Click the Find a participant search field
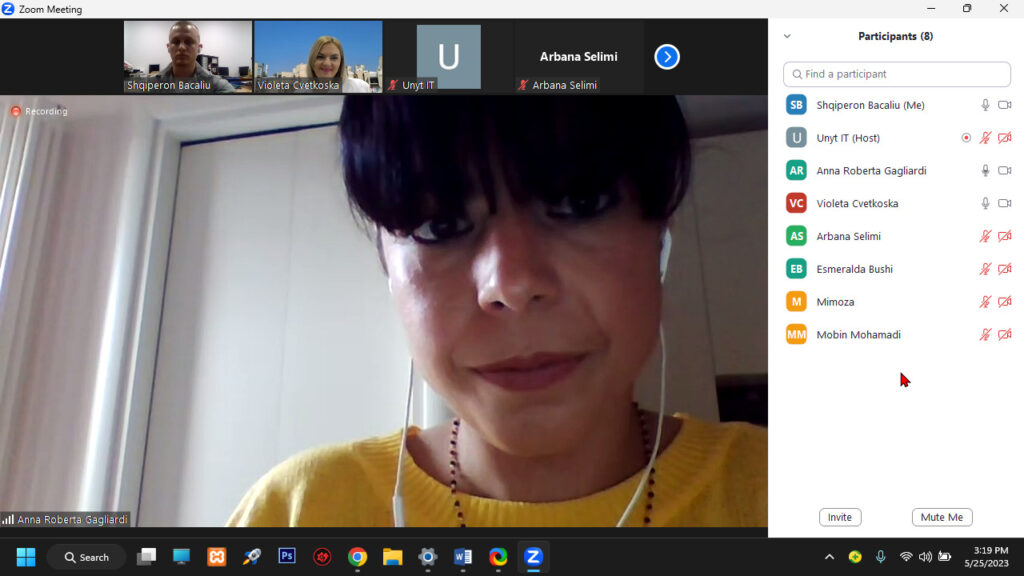This screenshot has height=576, width=1024. coord(897,74)
